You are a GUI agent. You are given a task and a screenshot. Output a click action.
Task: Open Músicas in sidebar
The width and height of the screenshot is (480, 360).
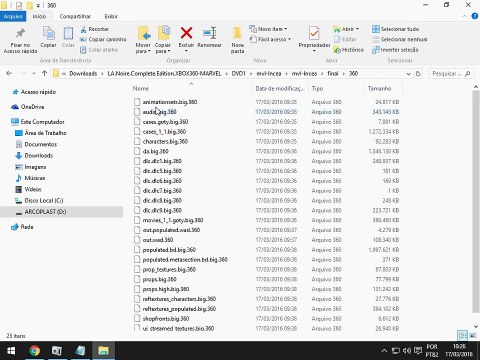point(30,178)
